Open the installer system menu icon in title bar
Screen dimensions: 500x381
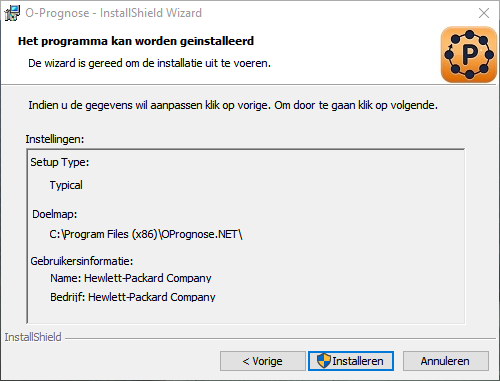click(x=12, y=13)
